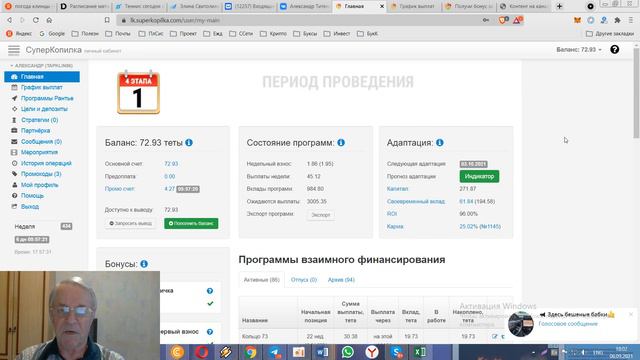Click the 4 ЭТАПА calendar image

pos(138,92)
